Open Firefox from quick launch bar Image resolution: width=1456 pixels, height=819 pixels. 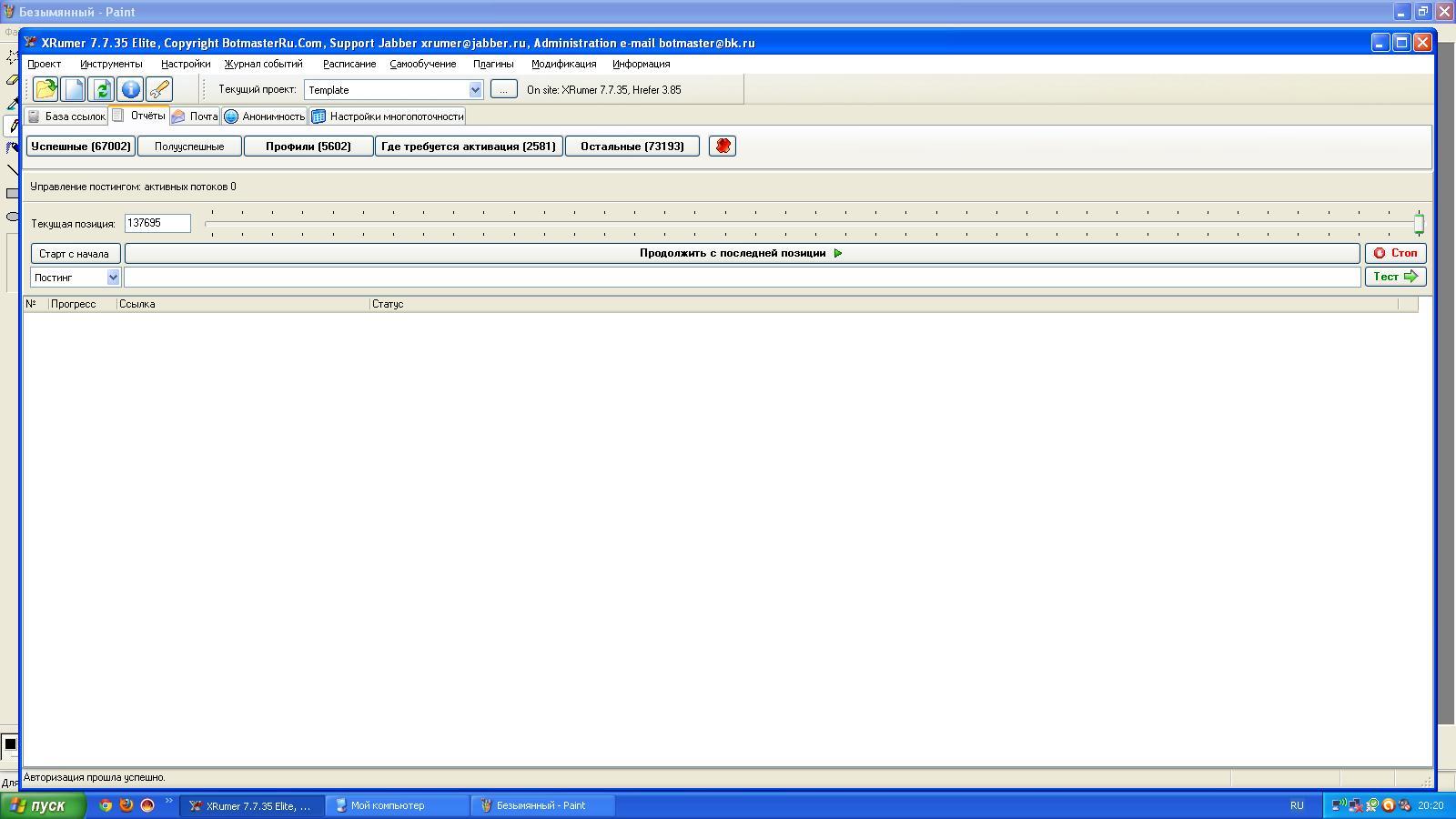pos(126,805)
